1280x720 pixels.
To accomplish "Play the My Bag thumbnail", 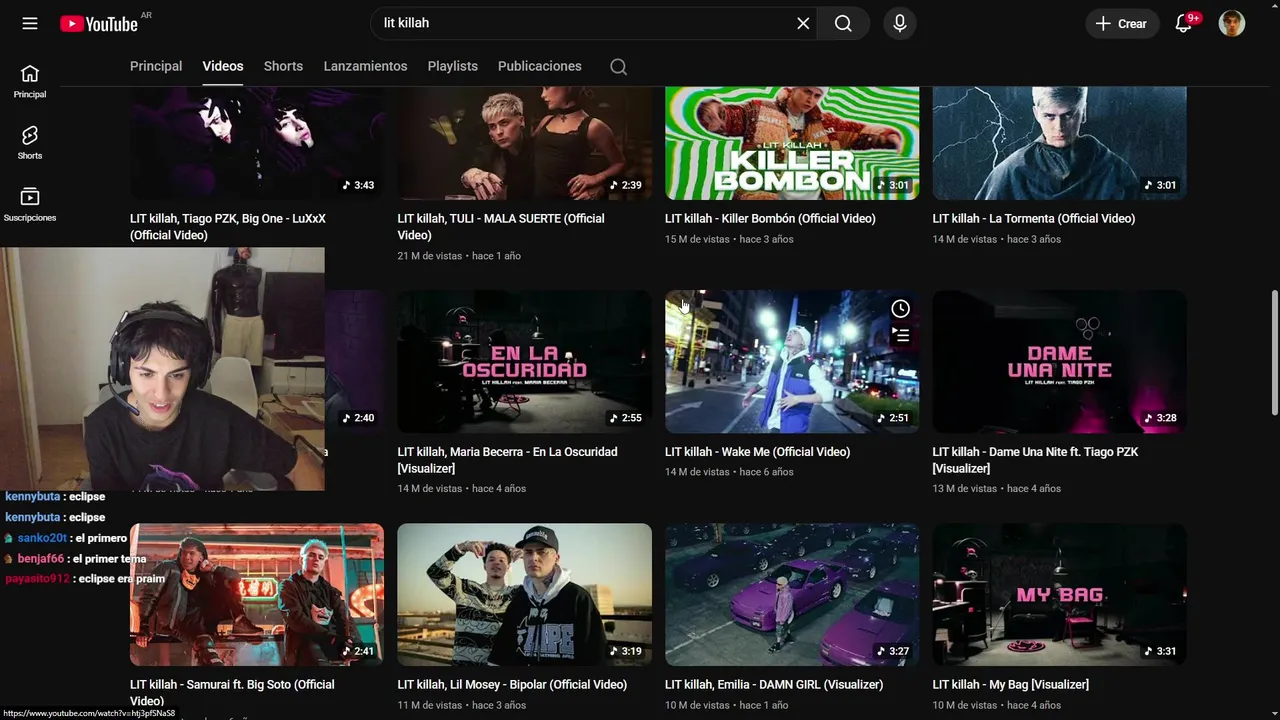I will [1059, 595].
